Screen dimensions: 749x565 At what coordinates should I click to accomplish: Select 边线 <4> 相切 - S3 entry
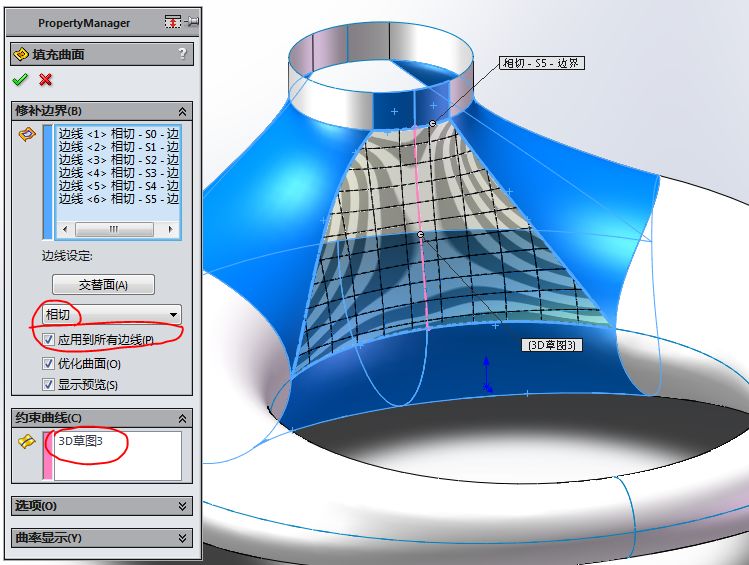(x=118, y=172)
